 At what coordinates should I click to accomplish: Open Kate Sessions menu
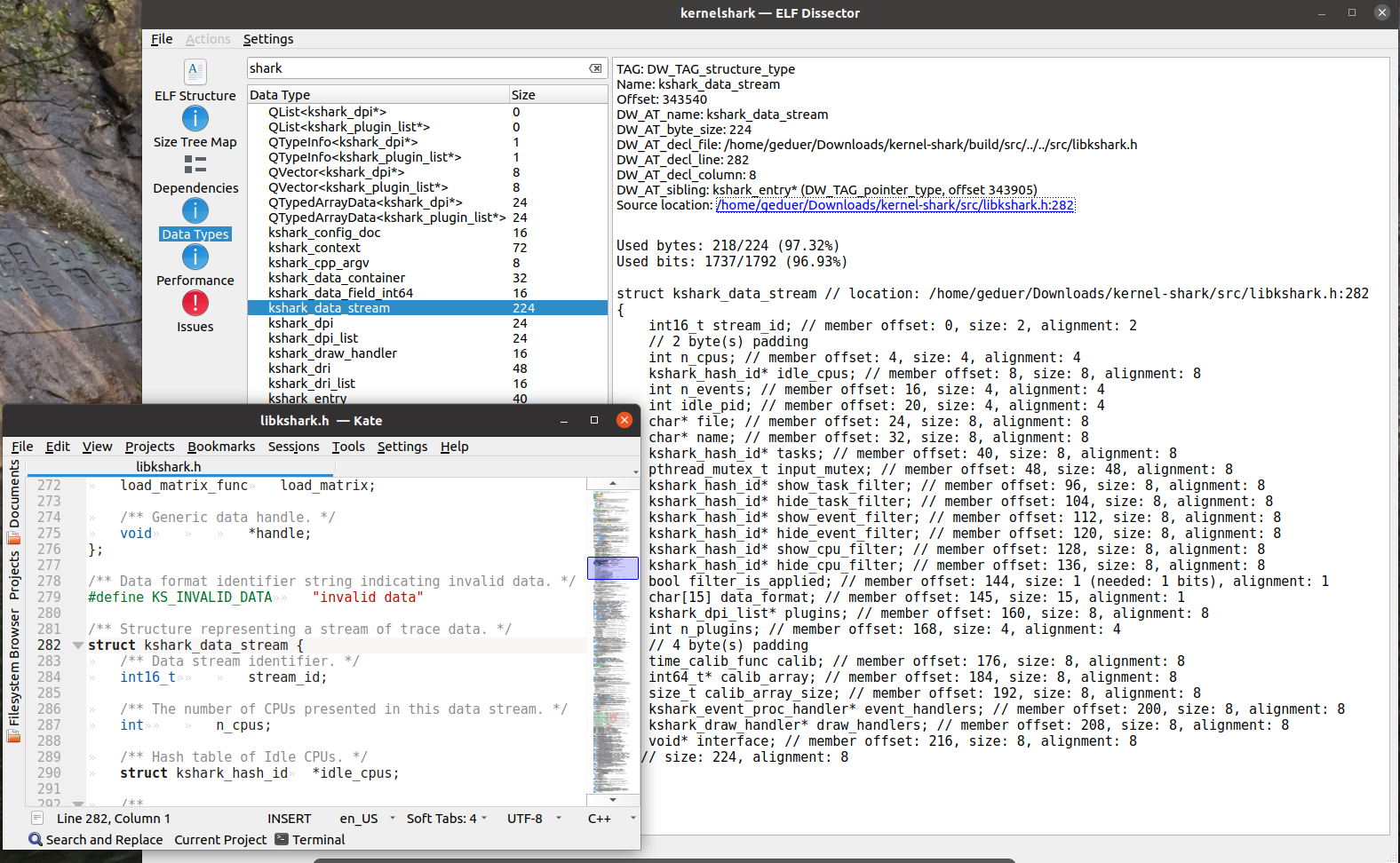[x=293, y=447]
